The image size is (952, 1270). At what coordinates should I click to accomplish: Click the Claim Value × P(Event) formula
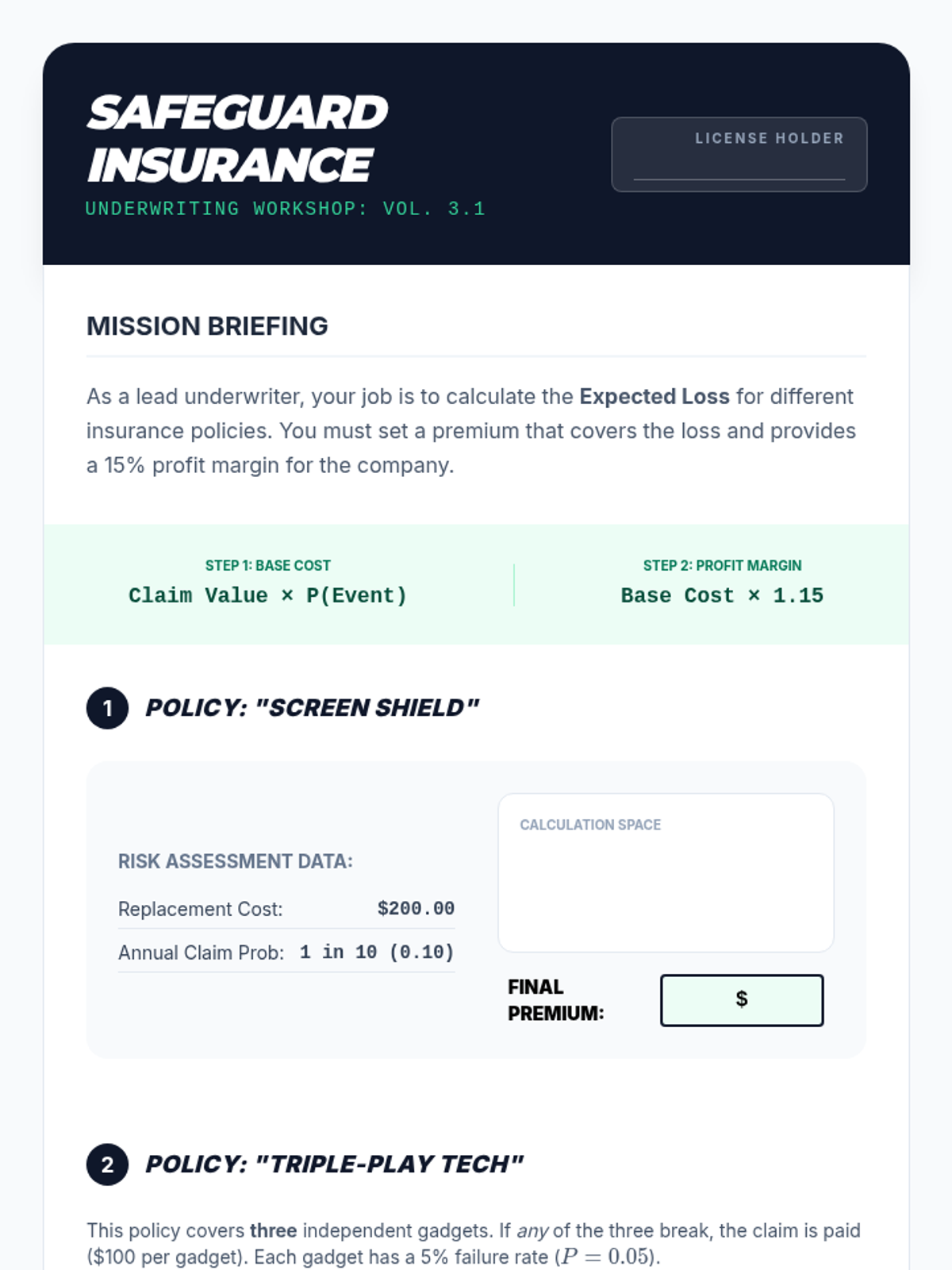click(268, 595)
